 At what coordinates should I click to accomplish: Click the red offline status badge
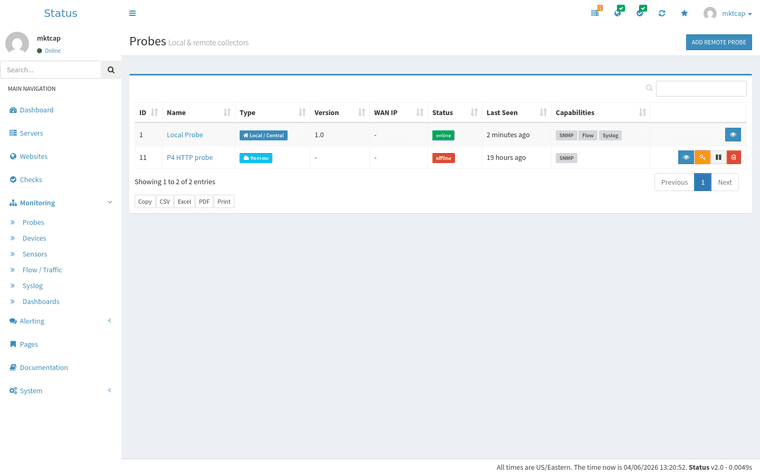443,158
